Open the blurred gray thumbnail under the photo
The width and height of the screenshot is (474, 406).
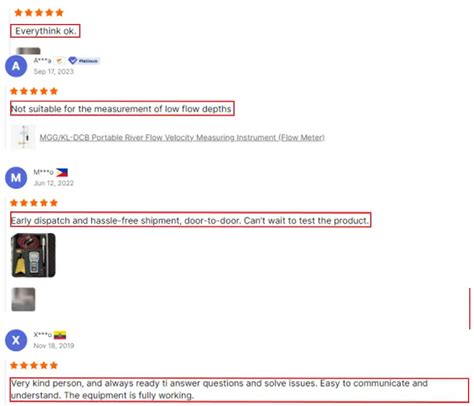click(23, 299)
